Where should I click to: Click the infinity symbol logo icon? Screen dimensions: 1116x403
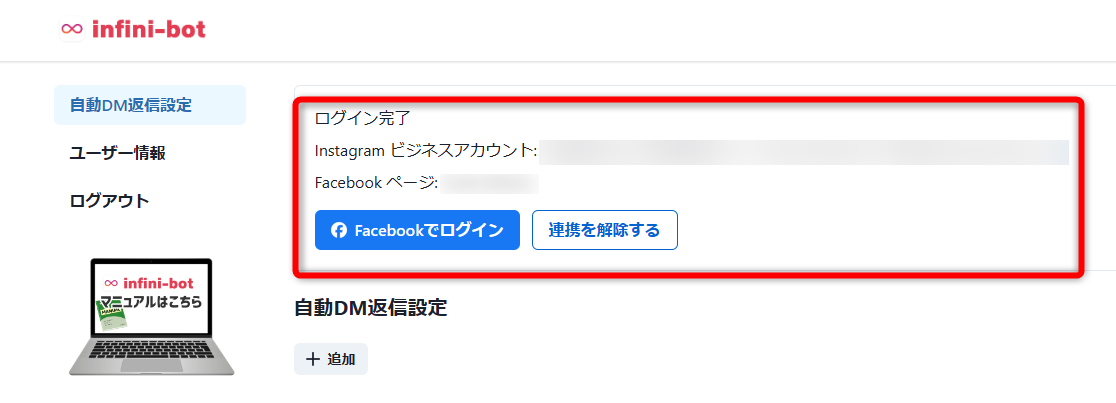click(72, 29)
